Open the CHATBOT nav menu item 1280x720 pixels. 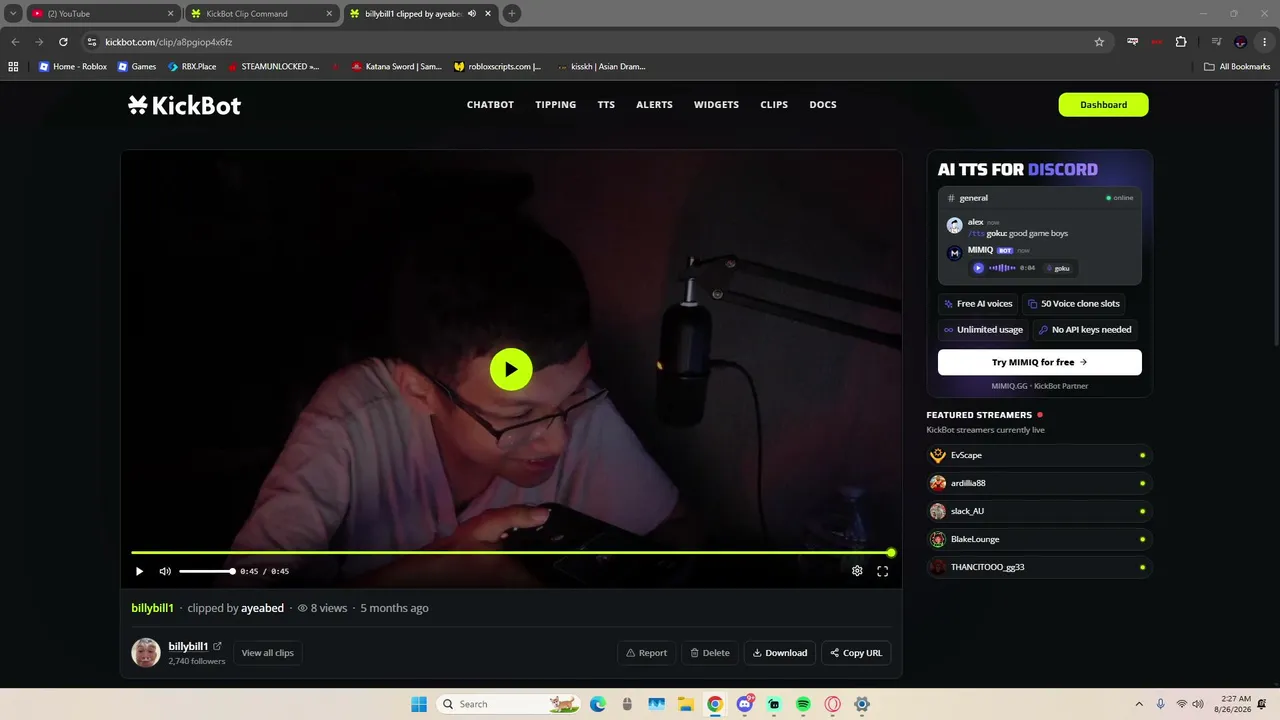pos(490,105)
